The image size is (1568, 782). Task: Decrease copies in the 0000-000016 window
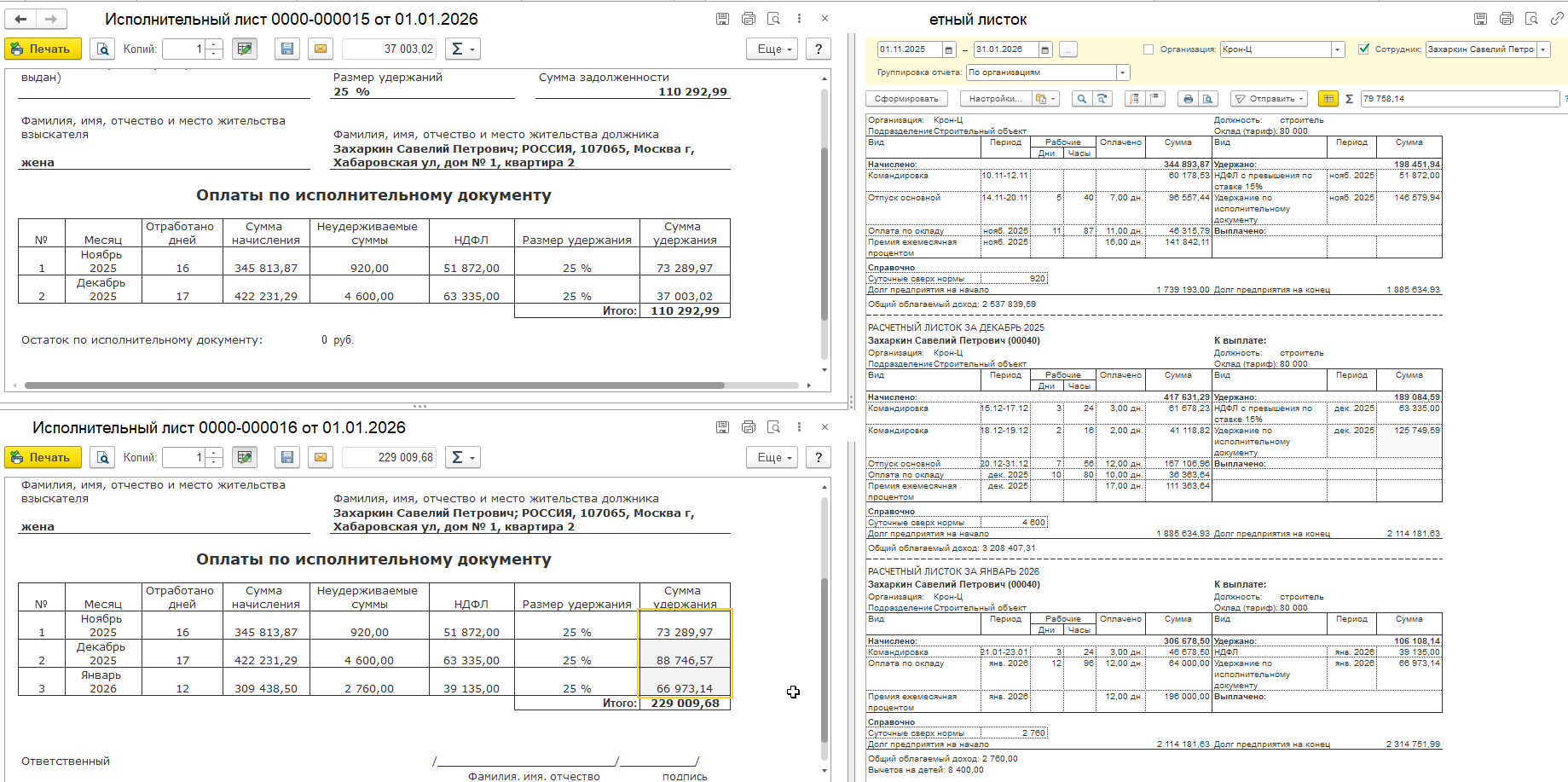tap(215, 462)
